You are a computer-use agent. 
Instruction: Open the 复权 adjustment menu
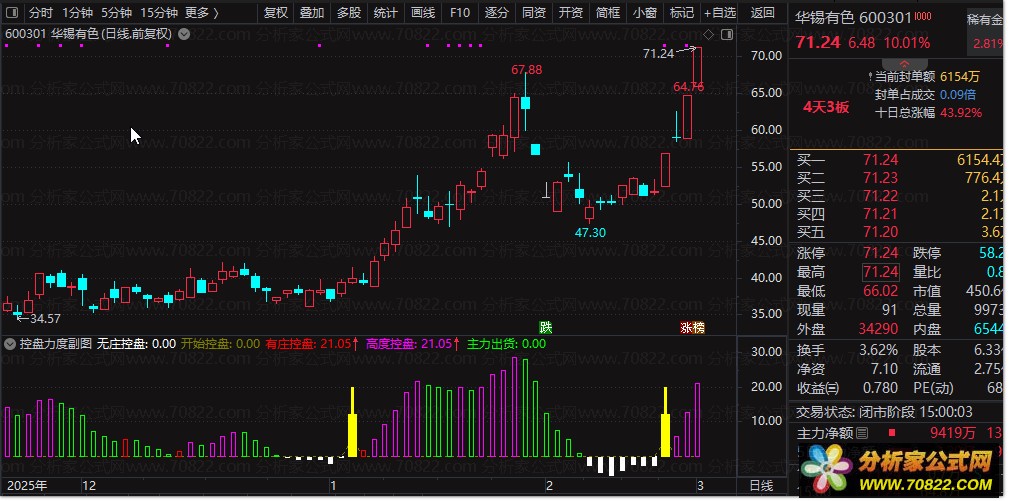[275, 12]
